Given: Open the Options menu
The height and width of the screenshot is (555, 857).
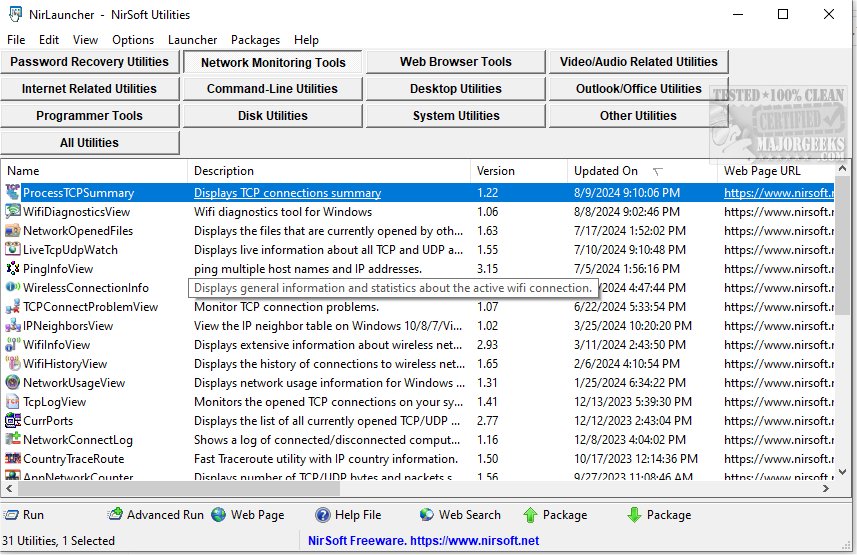Looking at the screenshot, I should point(133,40).
